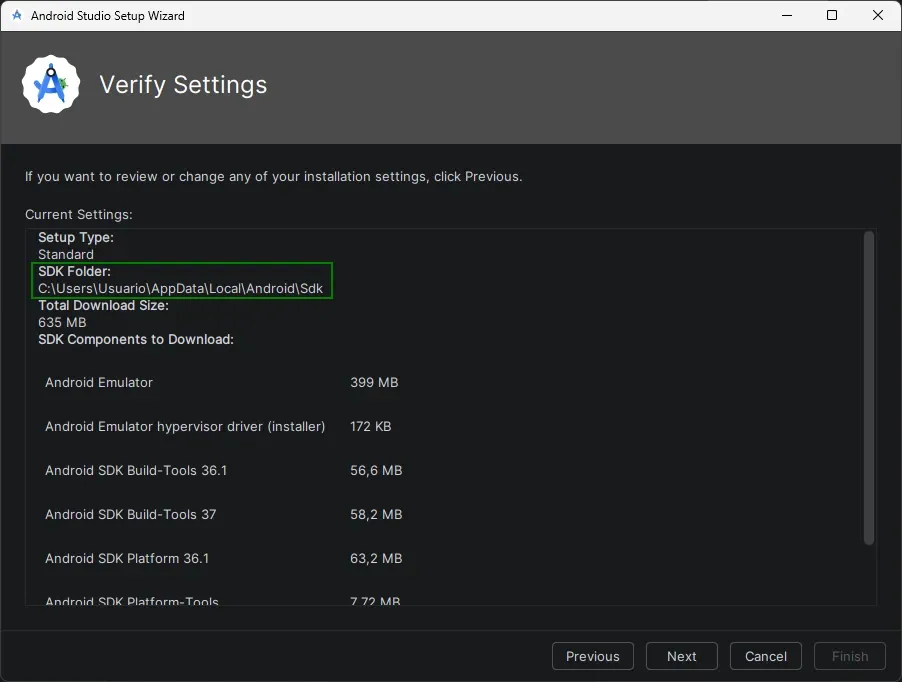Go back with the Previous button
Image resolution: width=902 pixels, height=682 pixels.
tap(593, 656)
